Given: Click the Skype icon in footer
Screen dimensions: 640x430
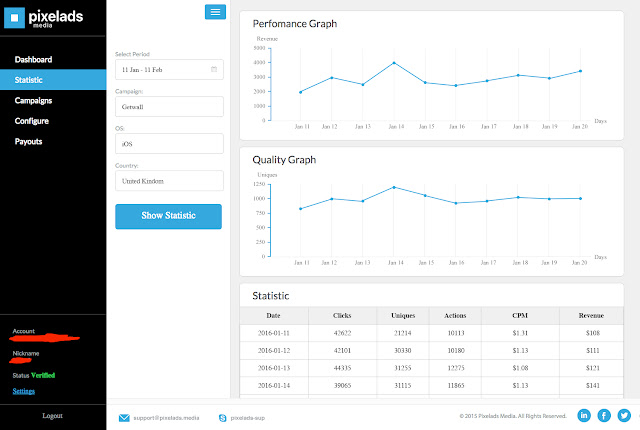Looking at the screenshot, I should tap(222, 418).
